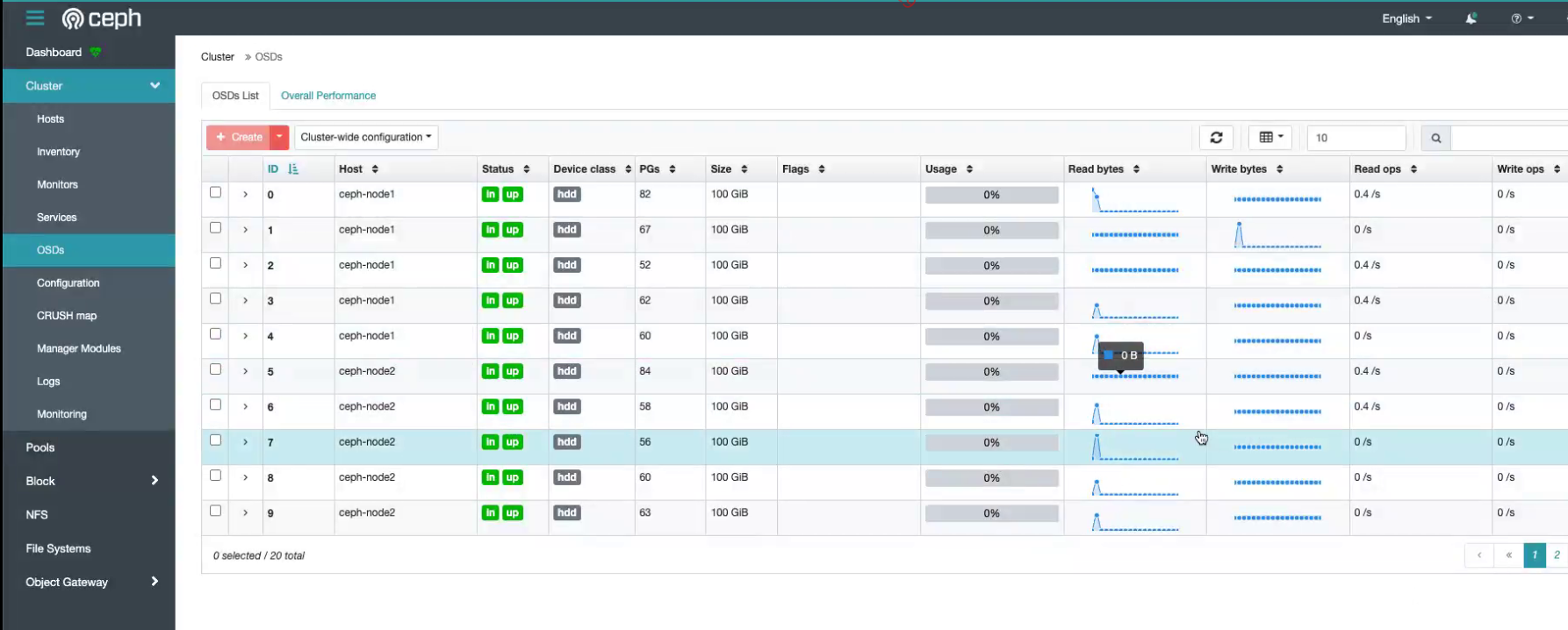Sort by Usage column
This screenshot has width=1568, height=630.
pos(969,169)
